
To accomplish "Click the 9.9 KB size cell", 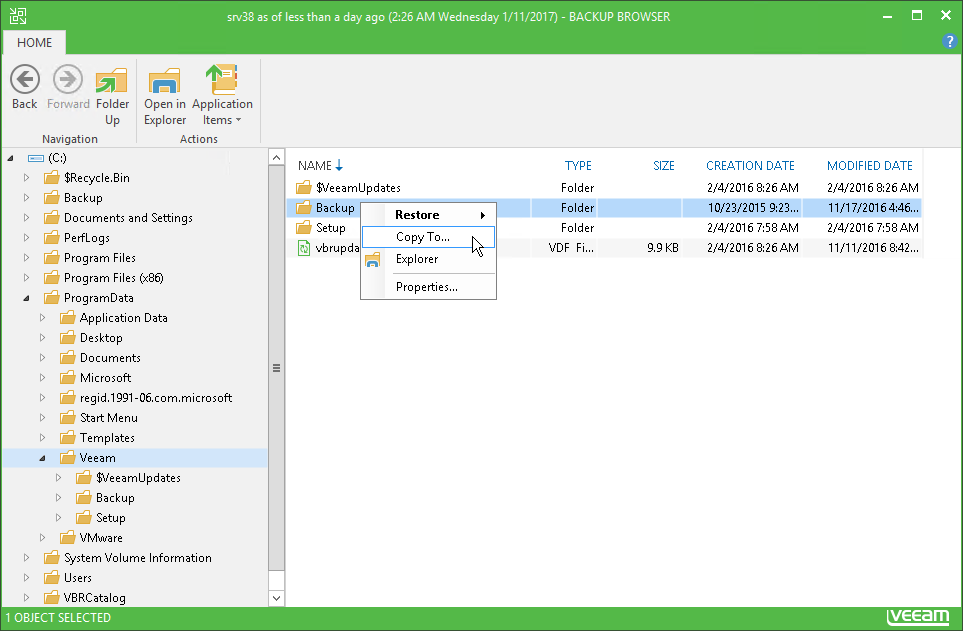I will 663,248.
